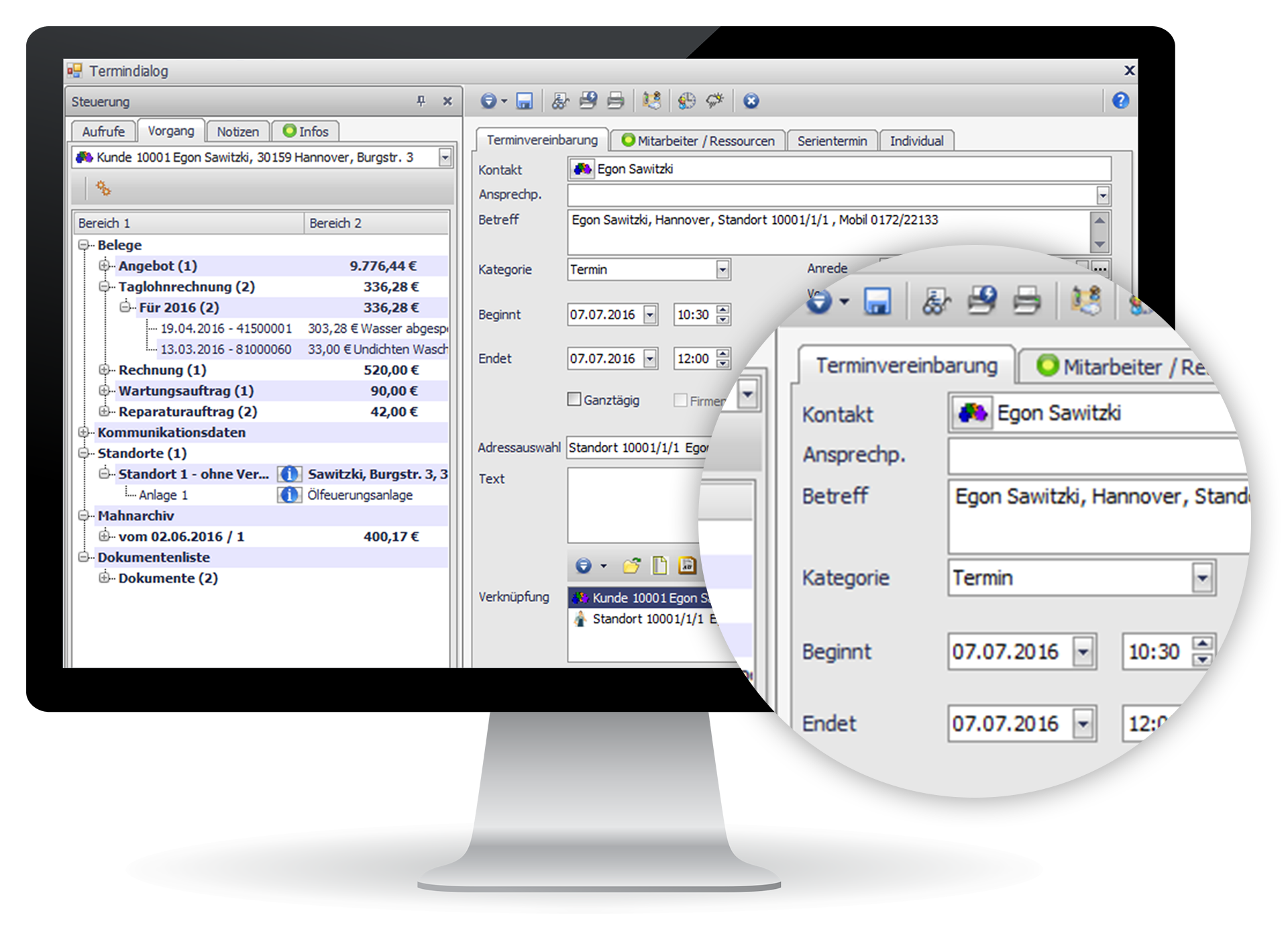
Task: Open the Beginnt date picker dropdown
Action: (x=649, y=315)
